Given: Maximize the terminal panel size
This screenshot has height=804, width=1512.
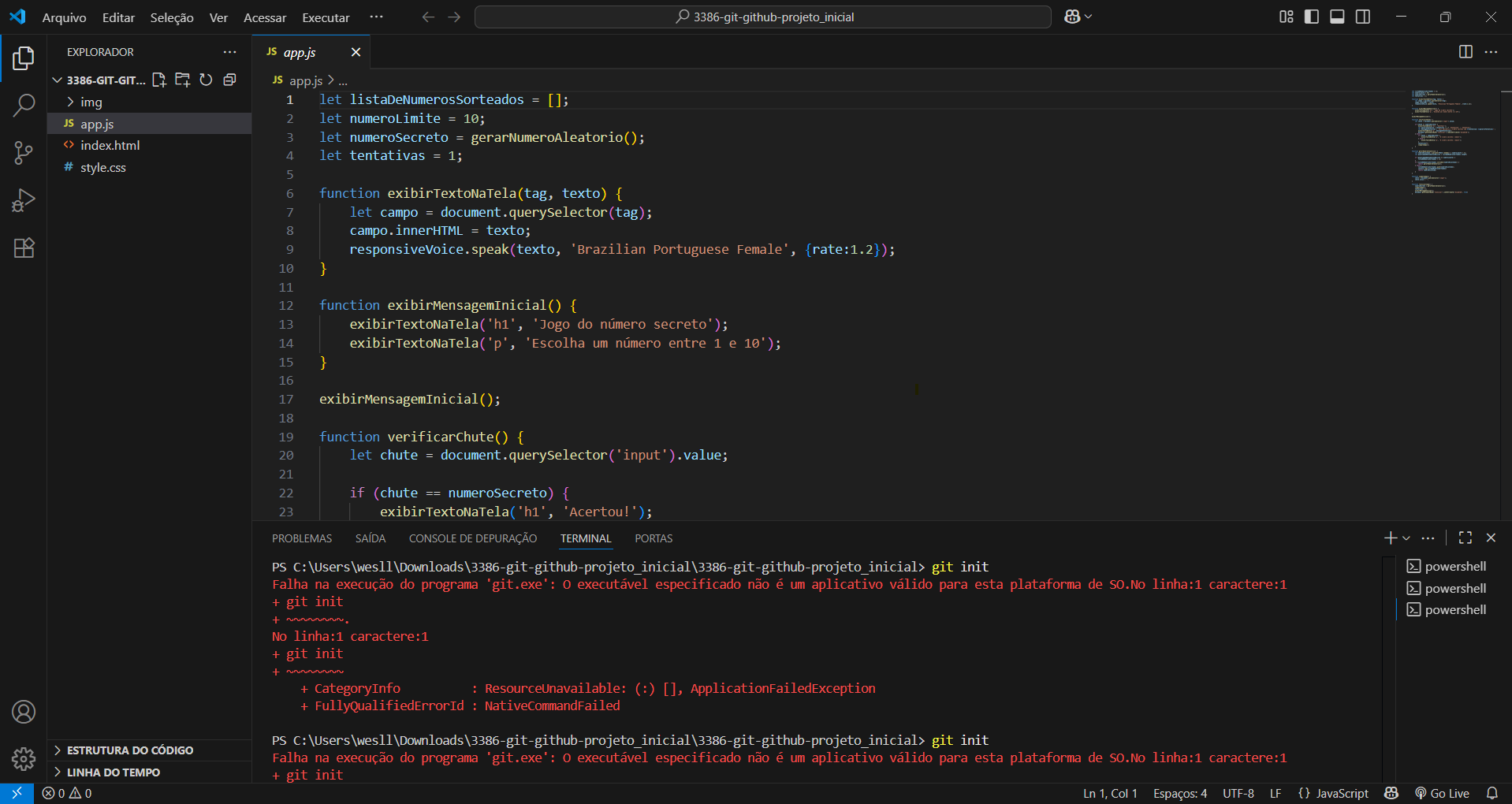Looking at the screenshot, I should click(1465, 538).
